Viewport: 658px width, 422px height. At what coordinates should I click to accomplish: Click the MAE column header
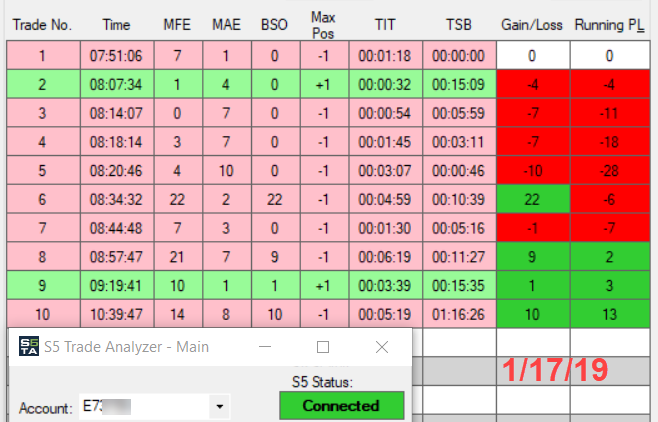[x=226, y=25]
